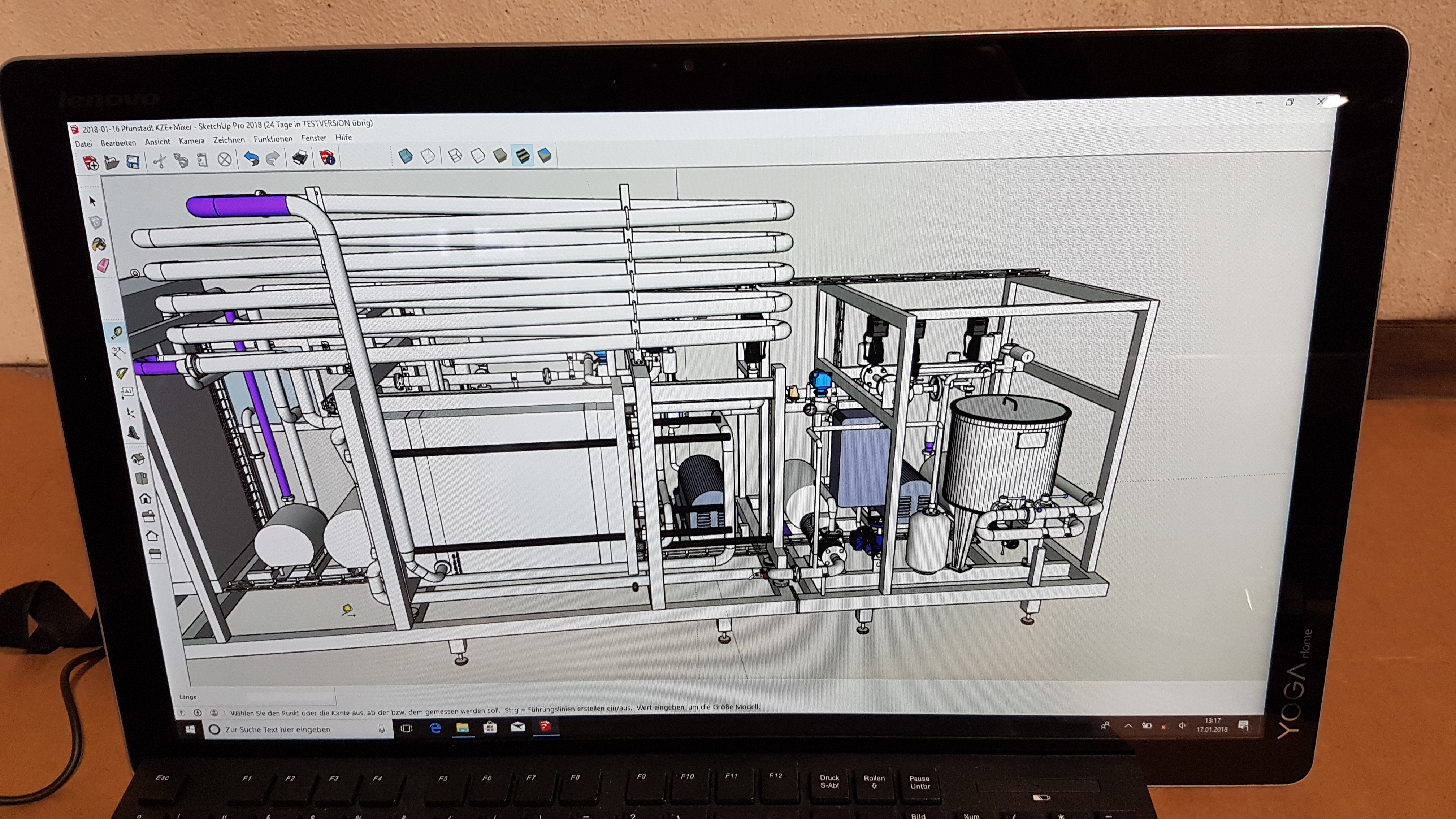The image size is (1456, 819).
Task: Open the Datei menu
Action: (84, 144)
